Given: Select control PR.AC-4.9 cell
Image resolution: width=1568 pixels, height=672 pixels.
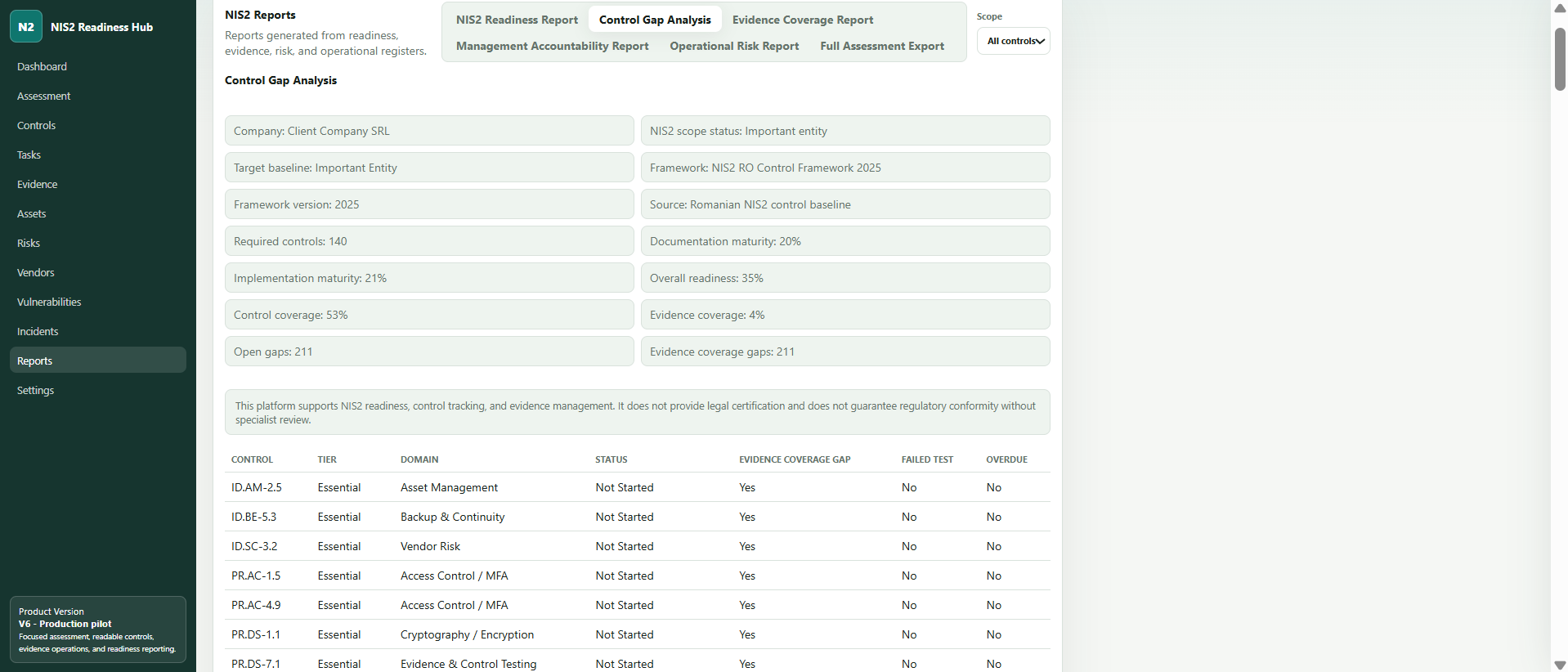Looking at the screenshot, I should coord(256,605).
